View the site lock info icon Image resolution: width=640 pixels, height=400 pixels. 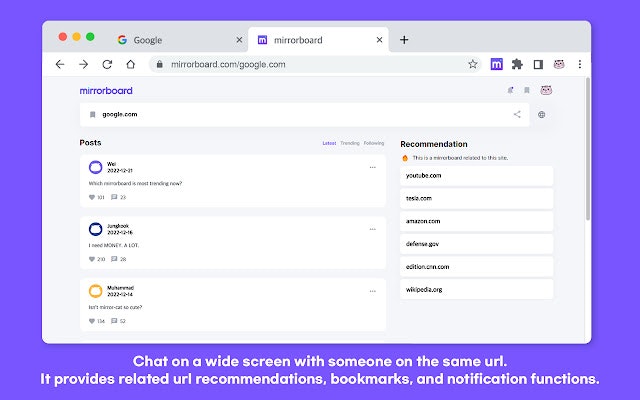click(x=160, y=64)
